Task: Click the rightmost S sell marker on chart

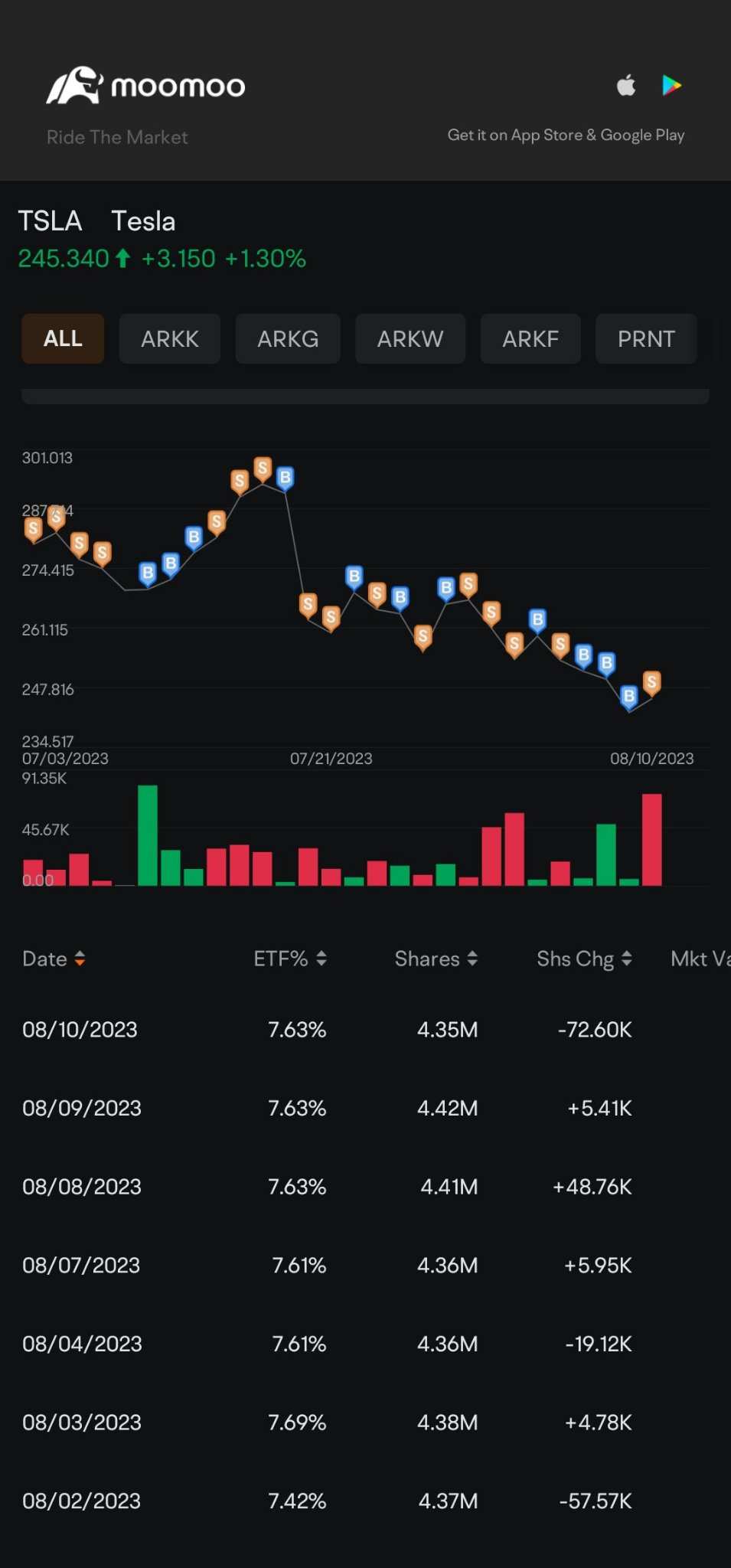Action: [x=651, y=681]
